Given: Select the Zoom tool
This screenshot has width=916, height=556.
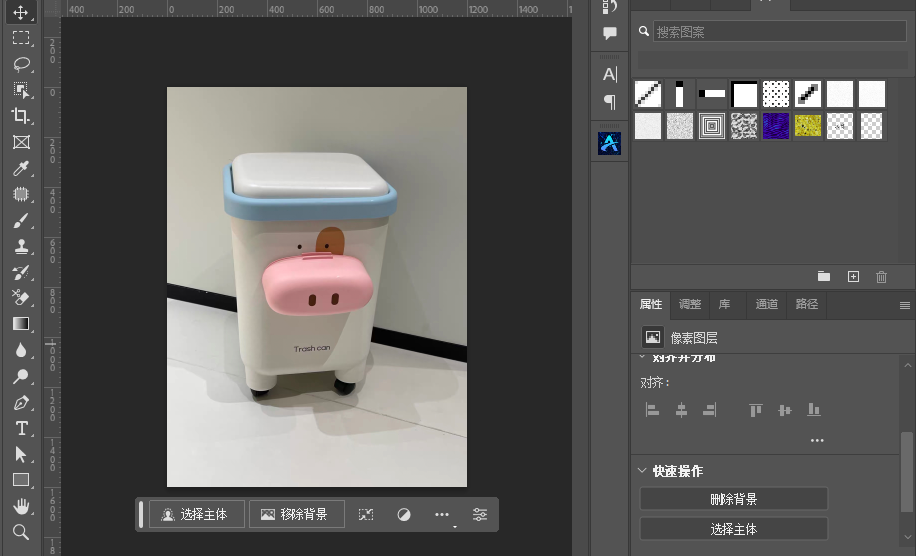Looking at the screenshot, I should pyautogui.click(x=21, y=531).
